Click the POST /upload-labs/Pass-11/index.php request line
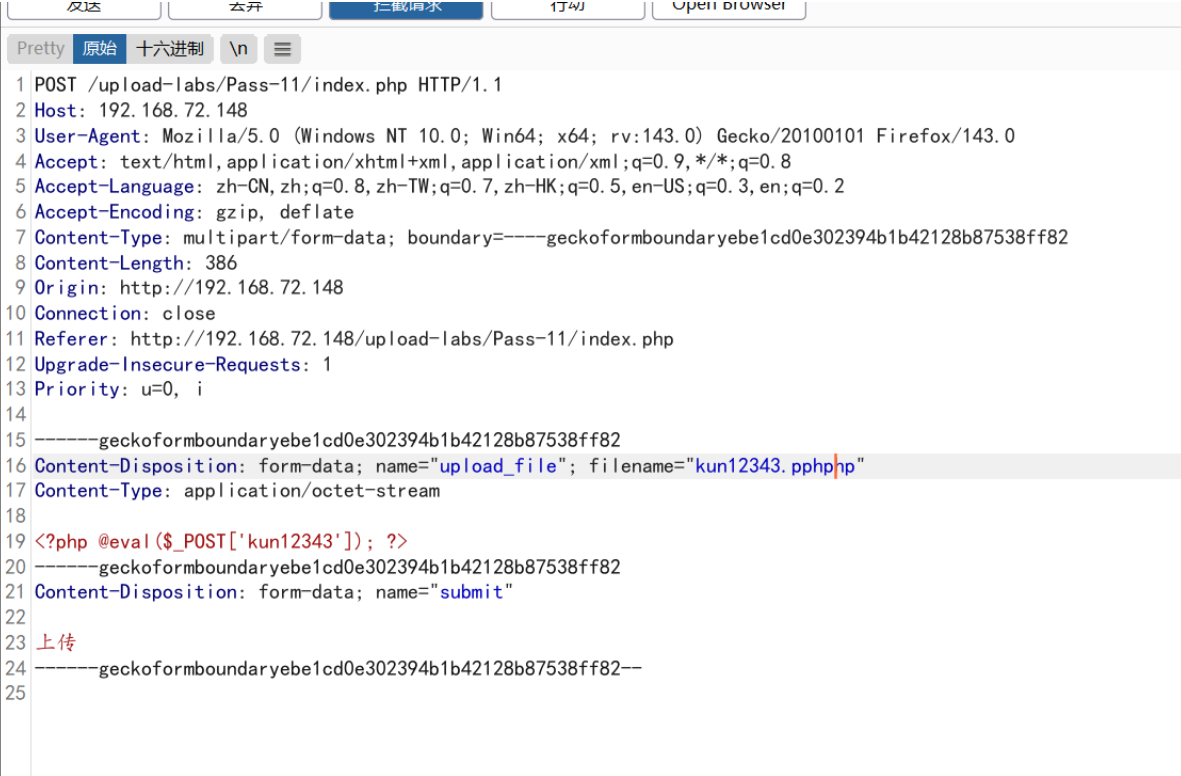 (268, 84)
